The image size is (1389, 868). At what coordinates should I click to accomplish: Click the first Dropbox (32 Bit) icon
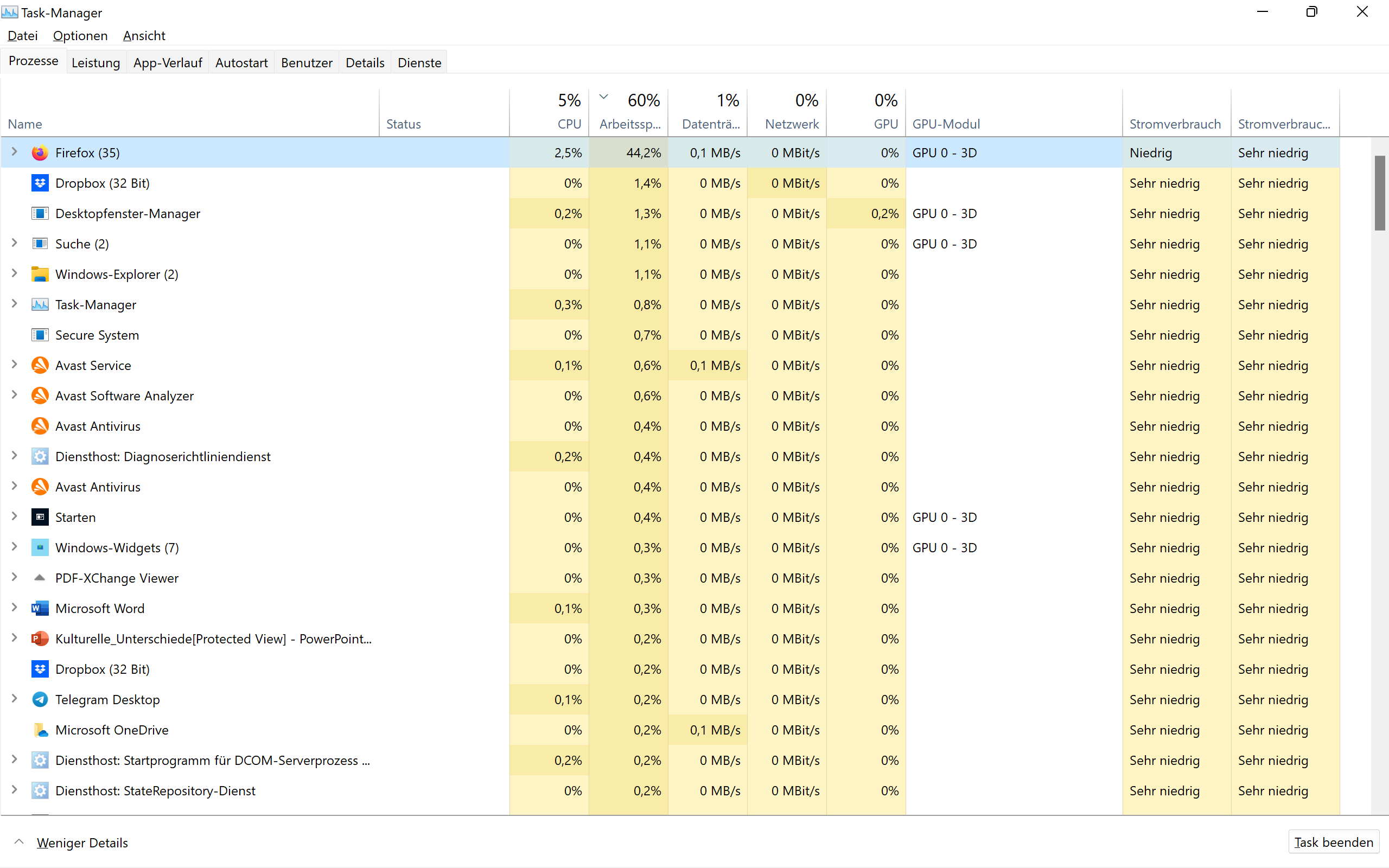pyautogui.click(x=40, y=183)
